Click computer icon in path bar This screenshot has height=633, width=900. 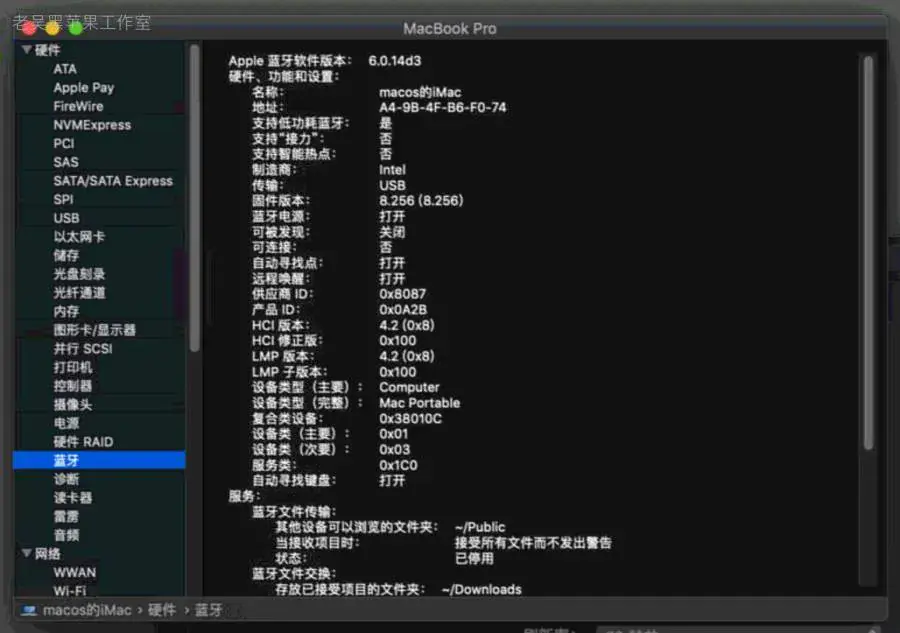[29, 610]
